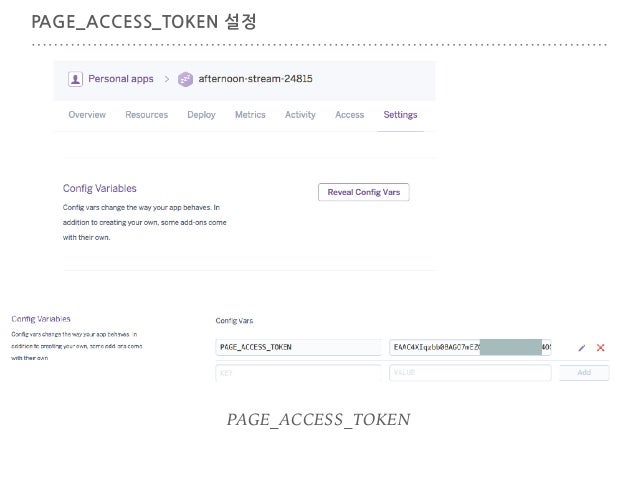
Task: Go to the Metrics tab
Action: click(x=250, y=115)
